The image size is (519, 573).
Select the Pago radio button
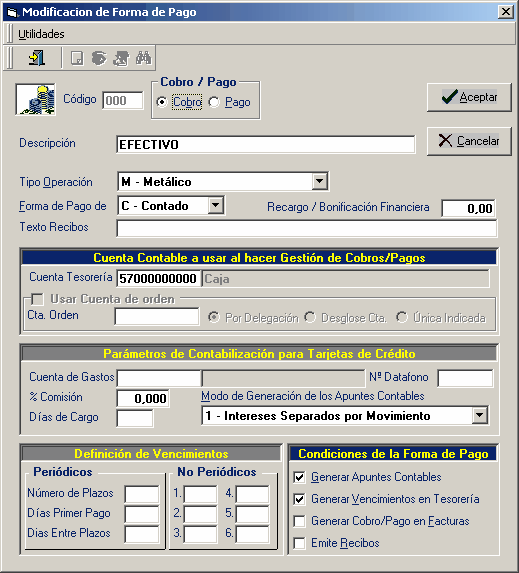tap(214, 102)
